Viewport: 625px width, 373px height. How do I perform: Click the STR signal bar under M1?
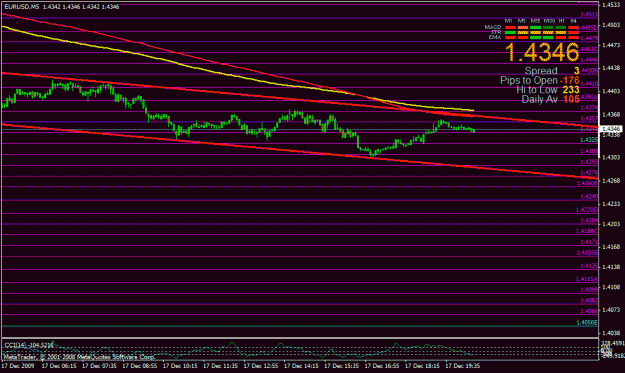tap(510, 32)
